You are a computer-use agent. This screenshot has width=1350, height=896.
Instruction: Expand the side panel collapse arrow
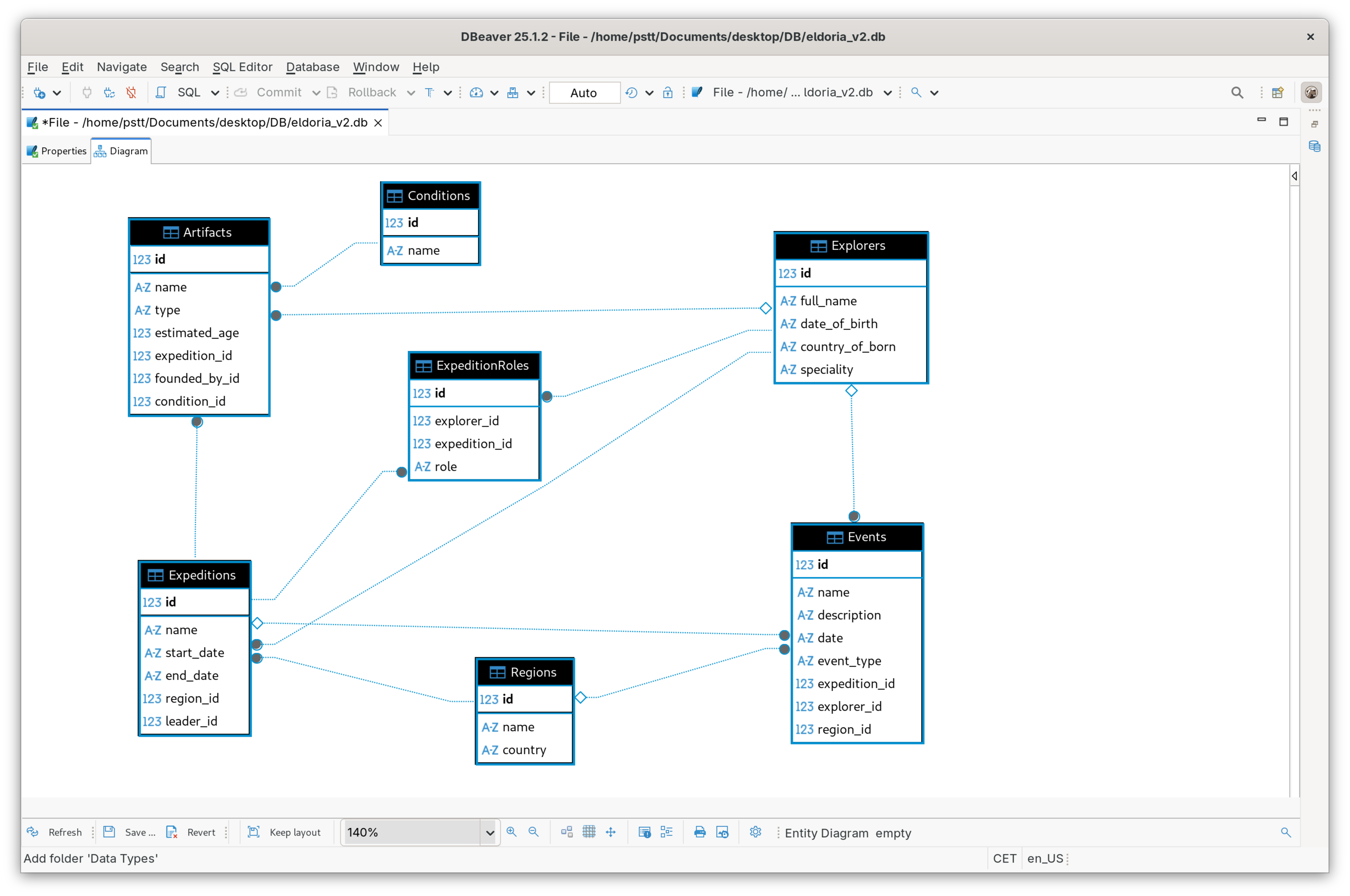point(1294,176)
